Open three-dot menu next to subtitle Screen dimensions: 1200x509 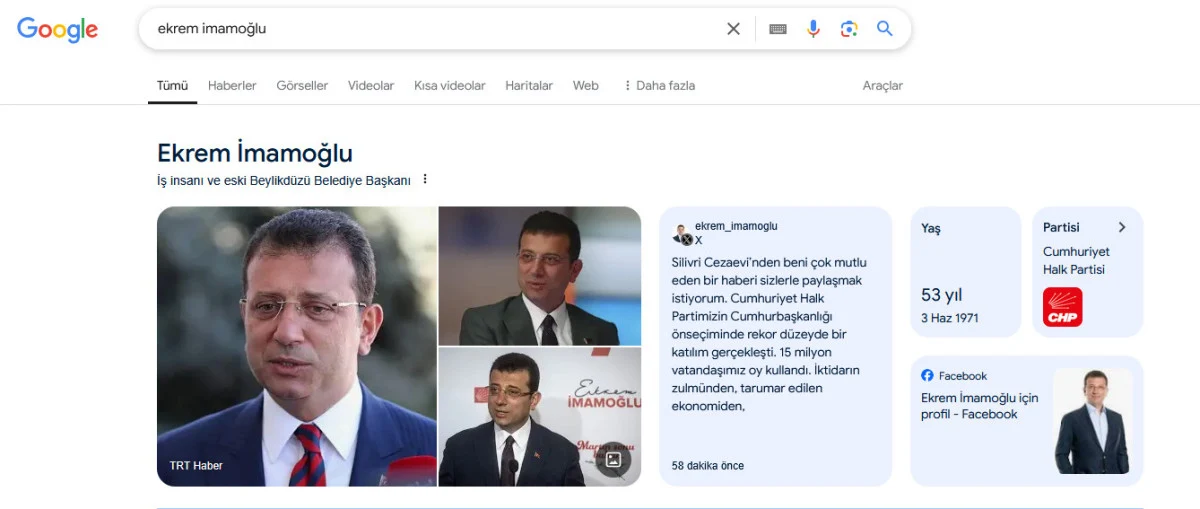tap(425, 180)
